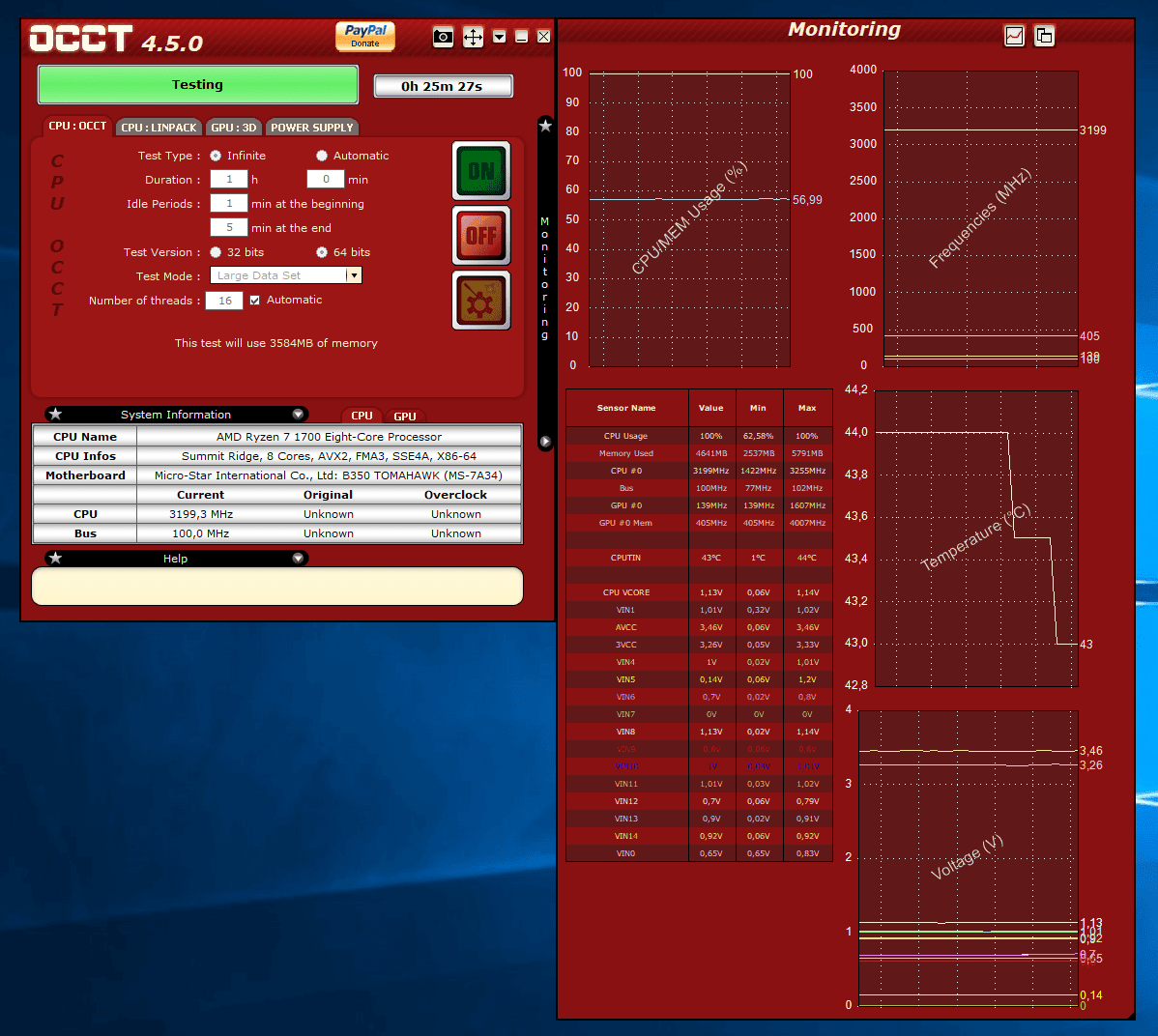Image resolution: width=1158 pixels, height=1036 pixels.
Task: Open the Test Mode dropdown
Action: [x=354, y=275]
